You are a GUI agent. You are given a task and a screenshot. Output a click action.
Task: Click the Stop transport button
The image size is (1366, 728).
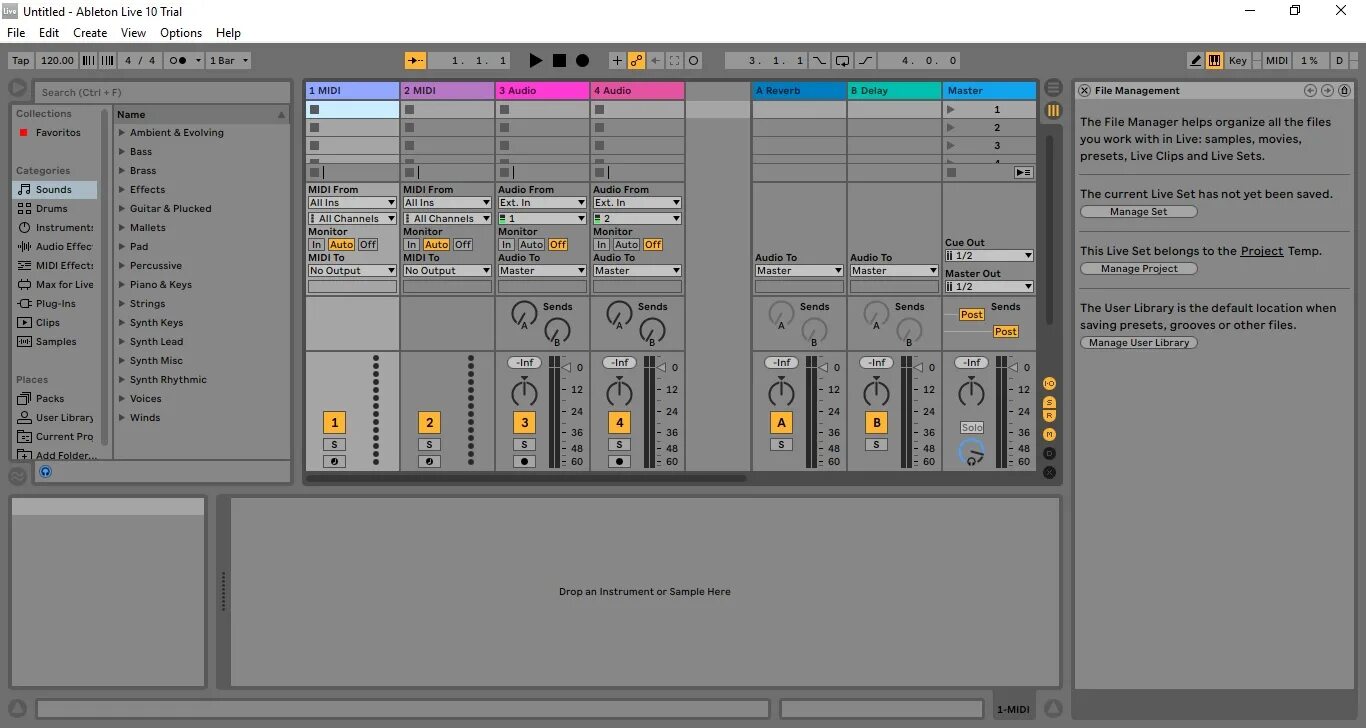[559, 61]
